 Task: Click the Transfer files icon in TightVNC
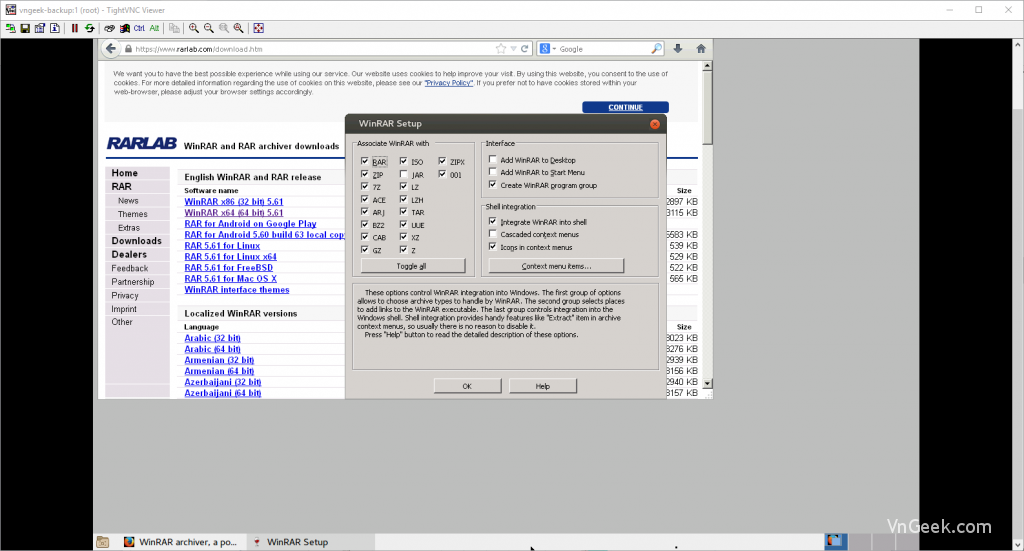coord(174,28)
